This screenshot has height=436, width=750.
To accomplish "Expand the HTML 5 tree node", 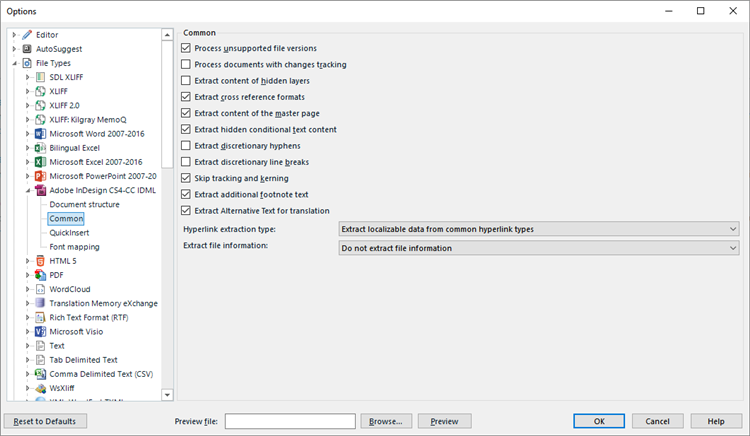I will (28, 261).
